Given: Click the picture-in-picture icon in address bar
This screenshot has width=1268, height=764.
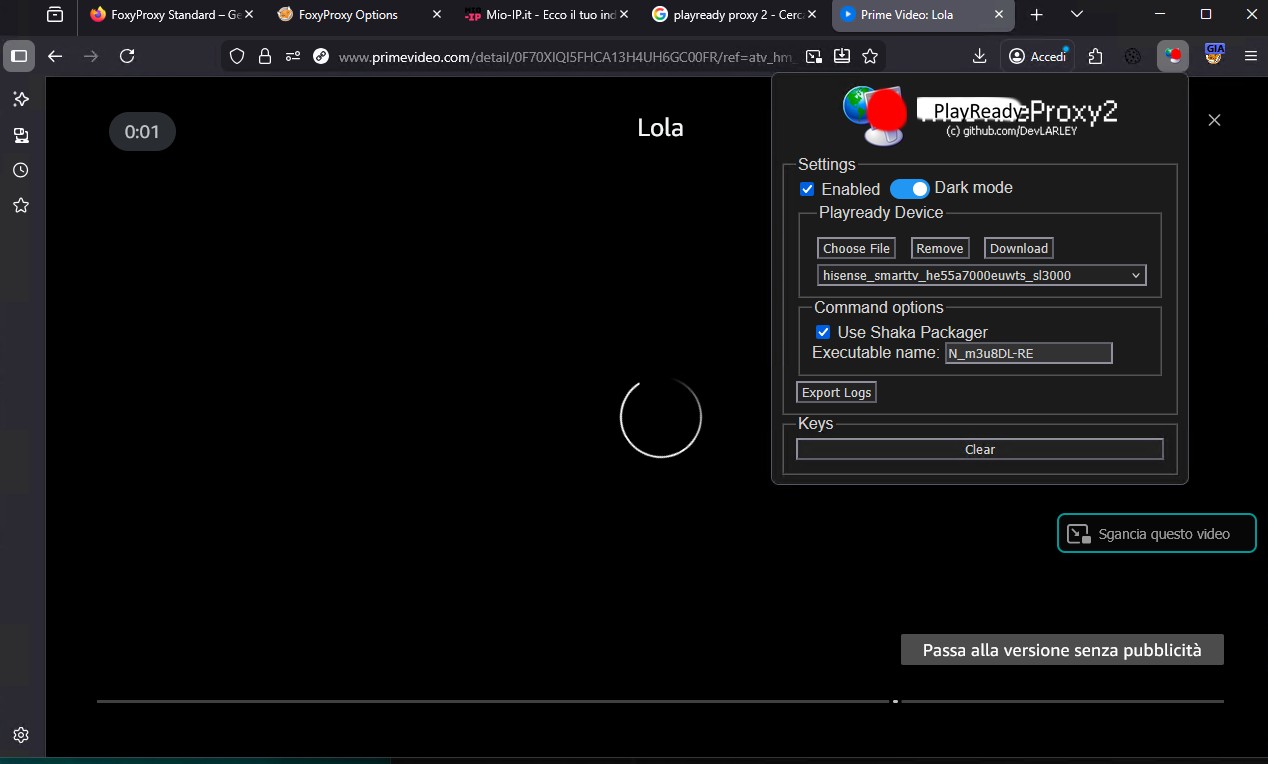Looking at the screenshot, I should pos(814,56).
